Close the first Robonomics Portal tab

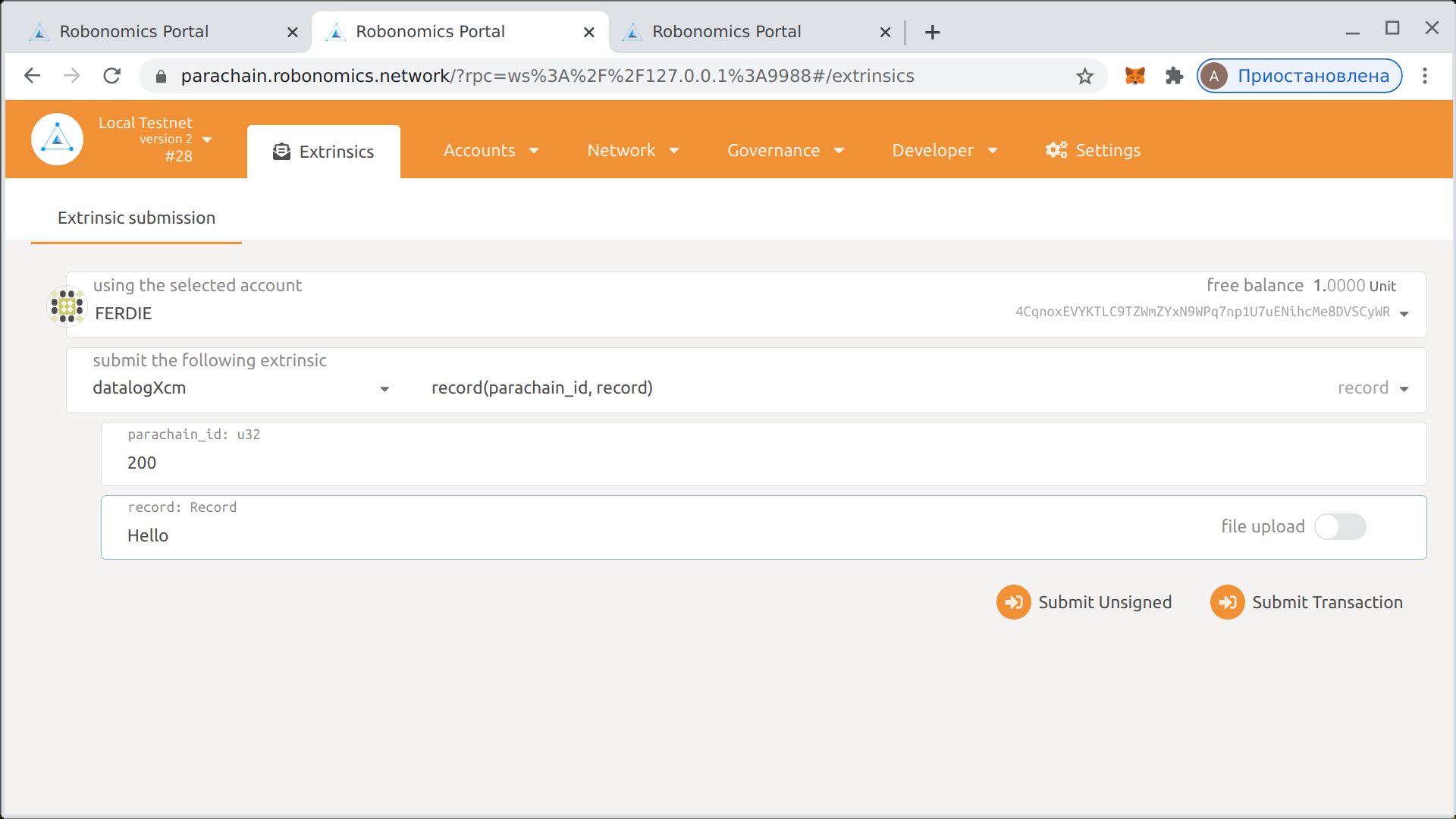(x=293, y=32)
